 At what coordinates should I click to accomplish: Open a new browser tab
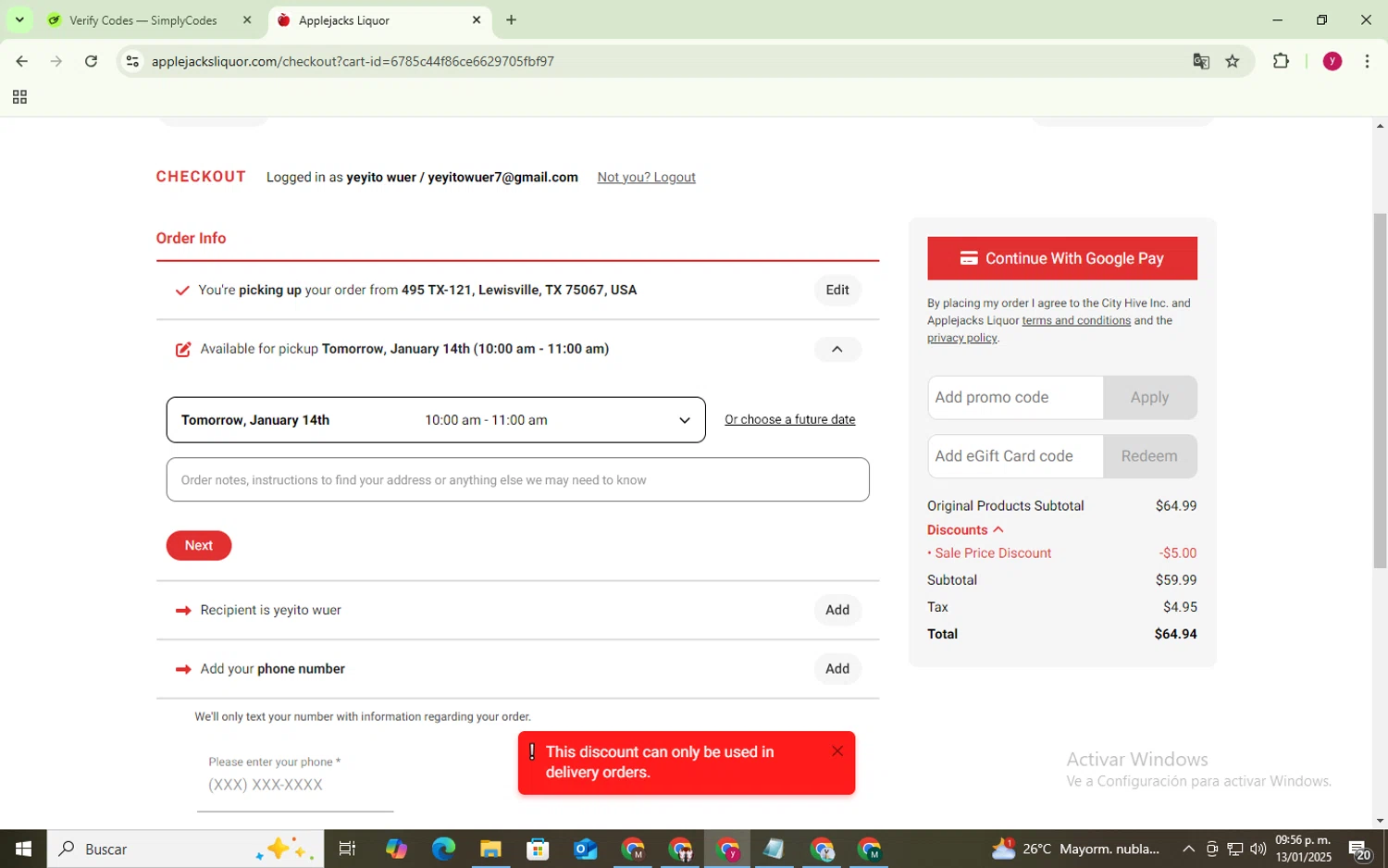coord(511,19)
